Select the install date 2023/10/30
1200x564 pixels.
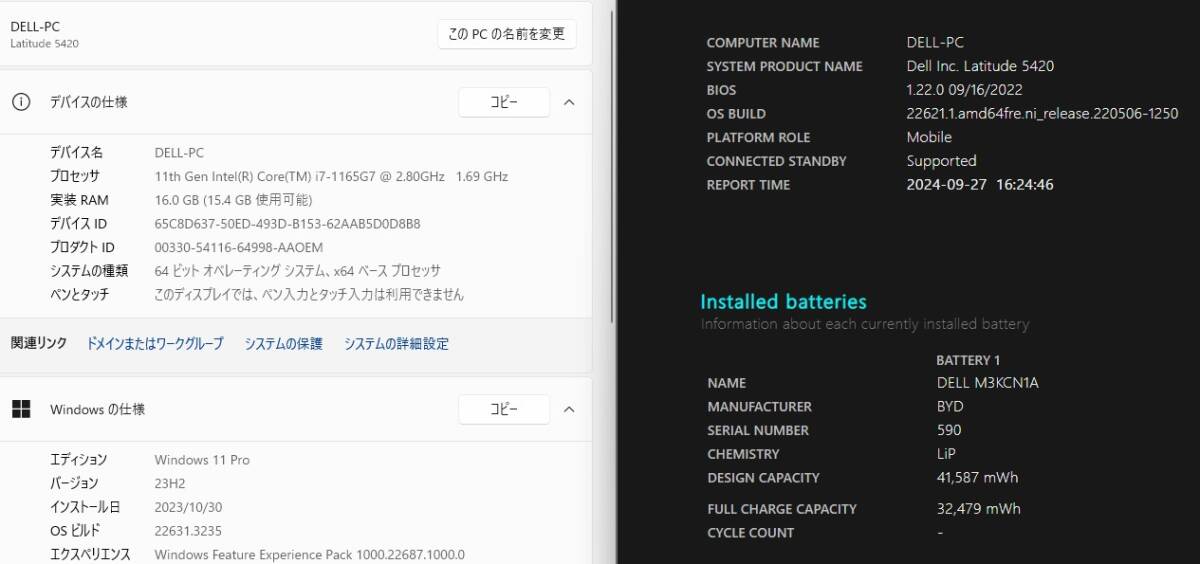[188, 507]
